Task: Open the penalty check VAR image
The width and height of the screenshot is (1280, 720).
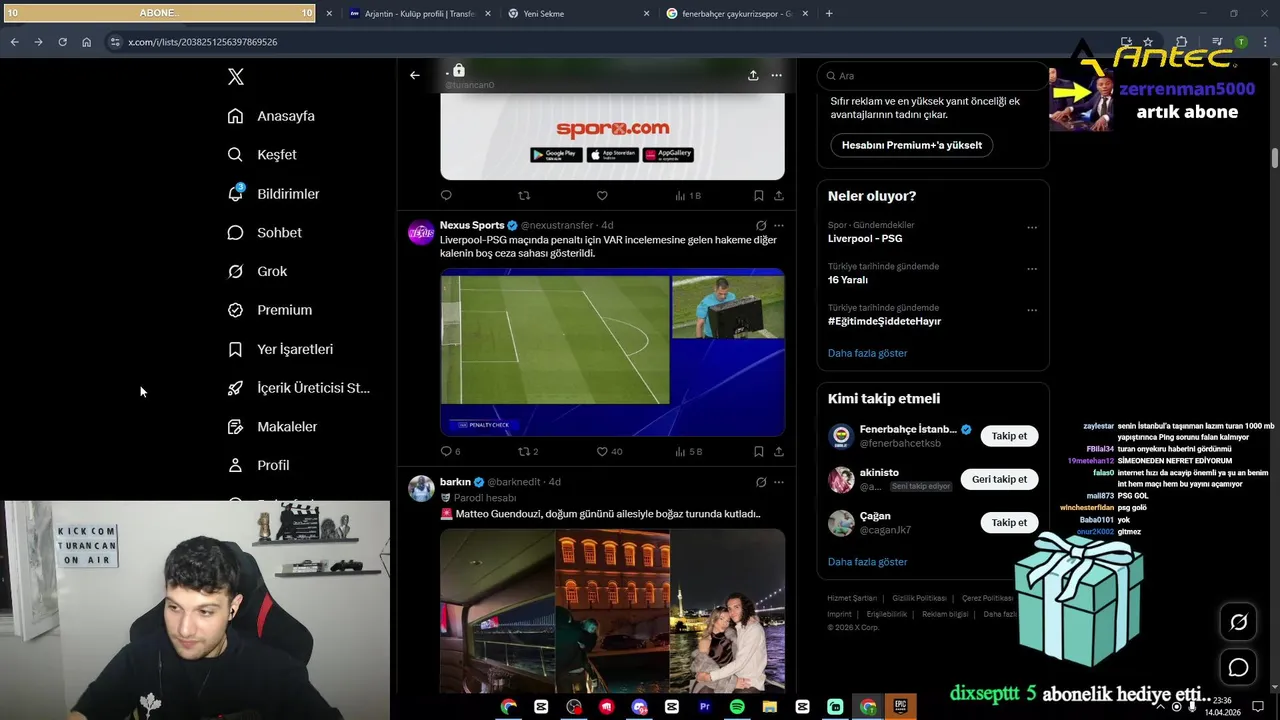Action: click(612, 352)
